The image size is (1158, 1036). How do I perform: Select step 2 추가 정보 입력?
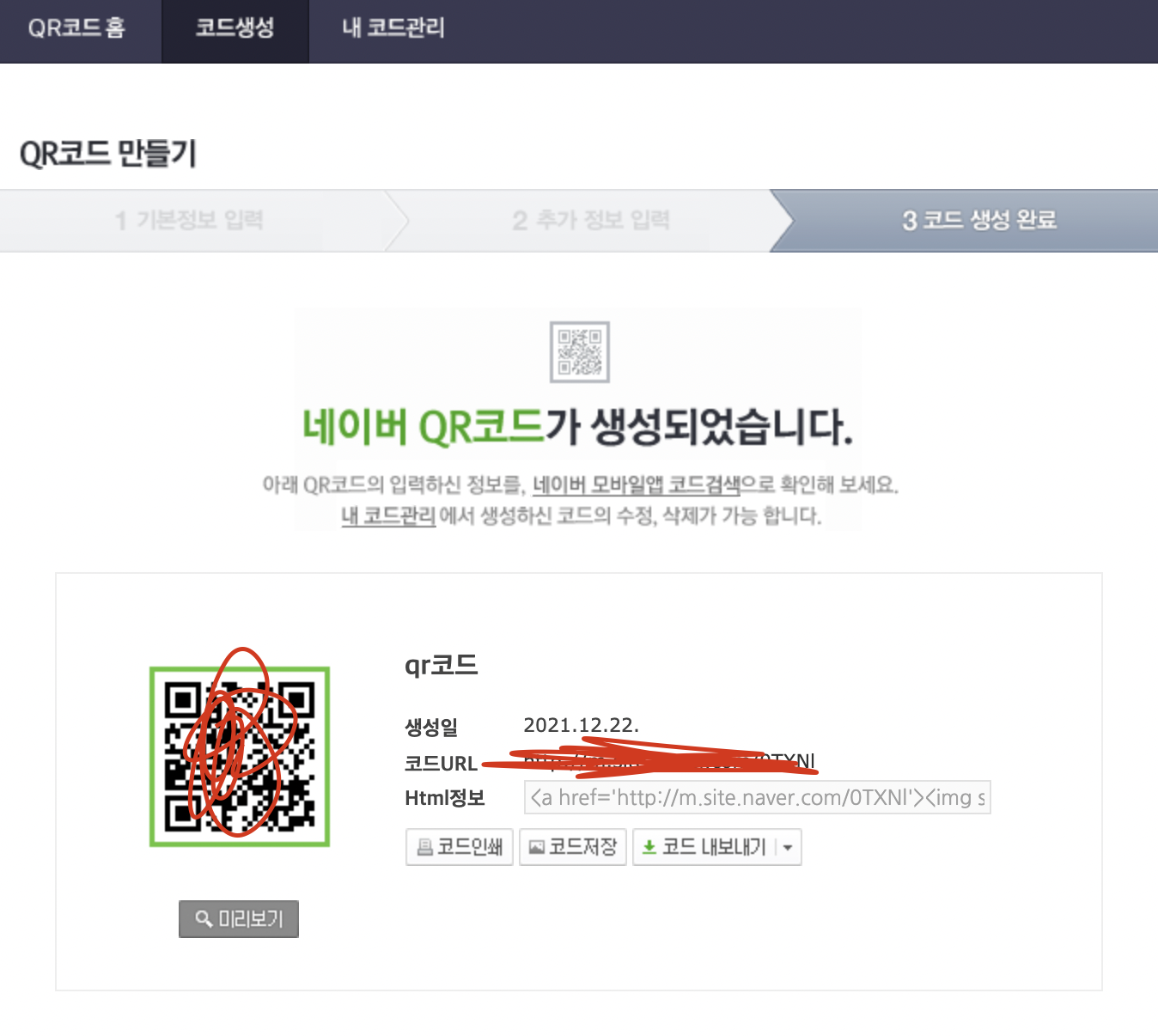tap(591, 221)
